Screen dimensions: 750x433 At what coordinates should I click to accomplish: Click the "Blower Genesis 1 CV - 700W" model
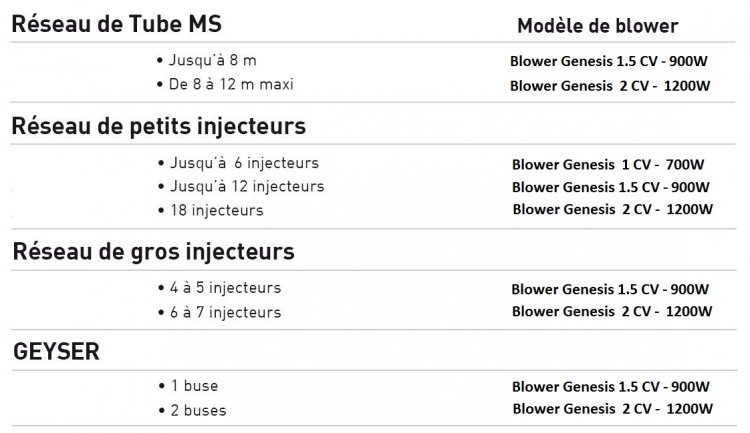tap(611, 163)
